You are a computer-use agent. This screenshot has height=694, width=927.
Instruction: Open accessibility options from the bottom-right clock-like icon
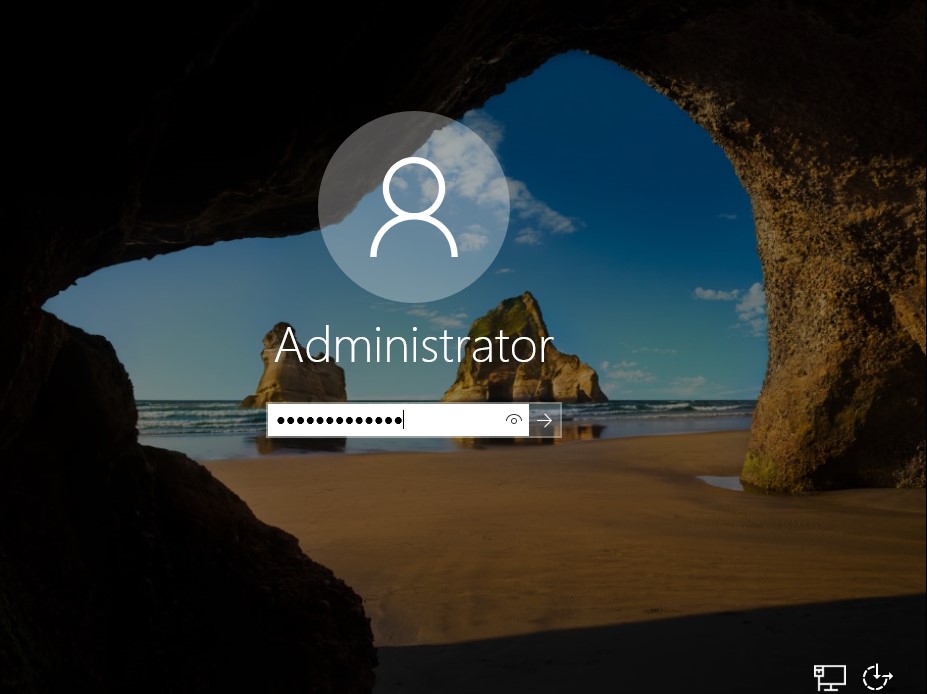pos(877,677)
